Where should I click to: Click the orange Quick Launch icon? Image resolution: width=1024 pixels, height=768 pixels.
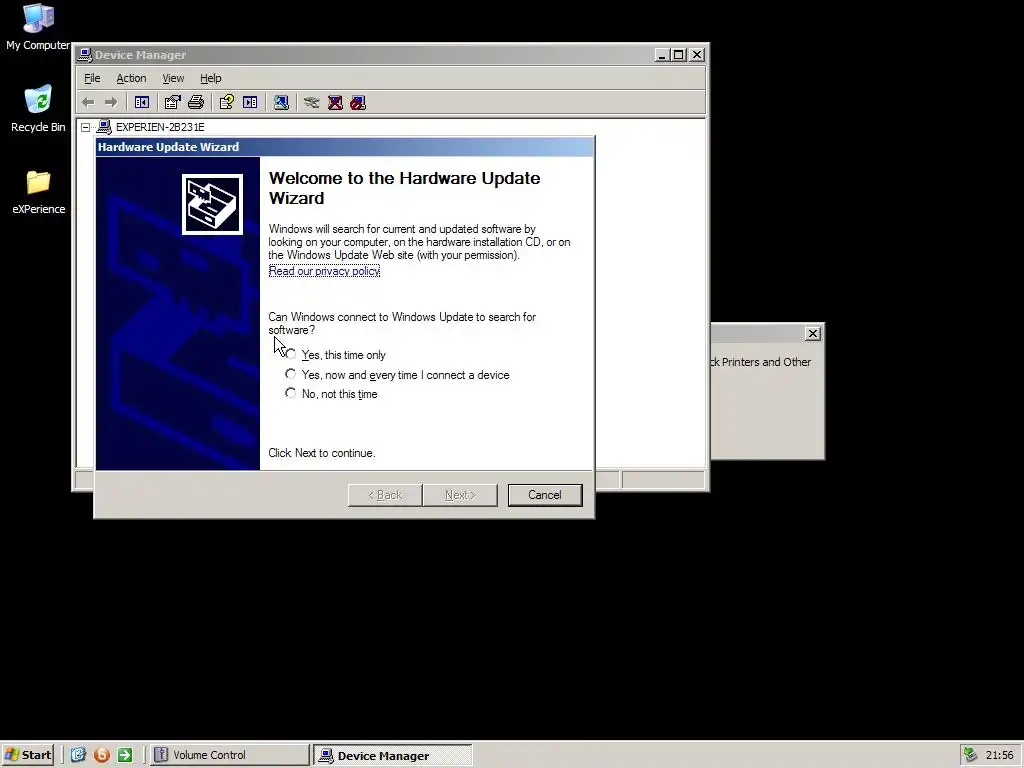pos(102,755)
